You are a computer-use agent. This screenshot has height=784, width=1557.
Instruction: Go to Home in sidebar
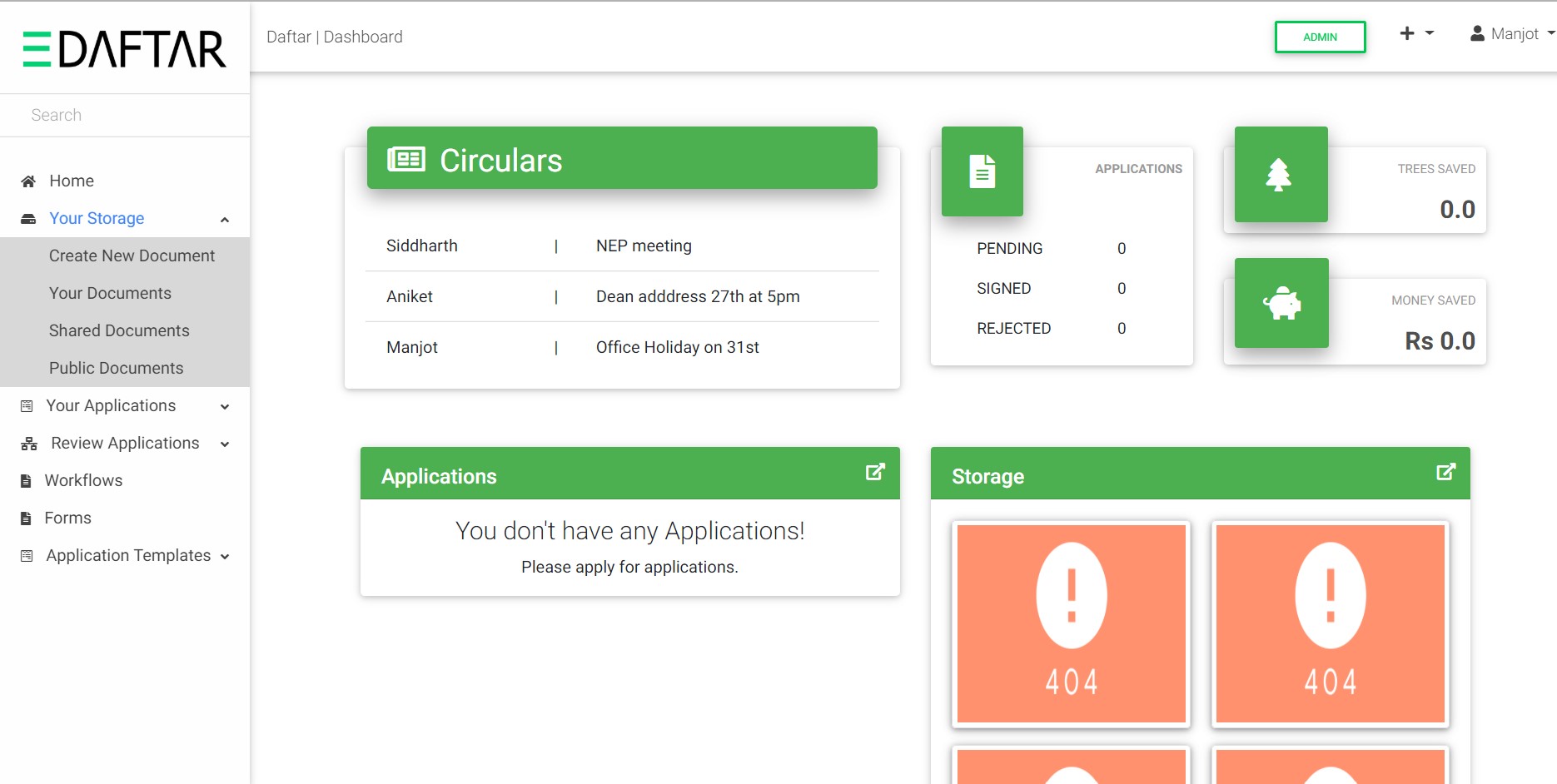(72, 181)
